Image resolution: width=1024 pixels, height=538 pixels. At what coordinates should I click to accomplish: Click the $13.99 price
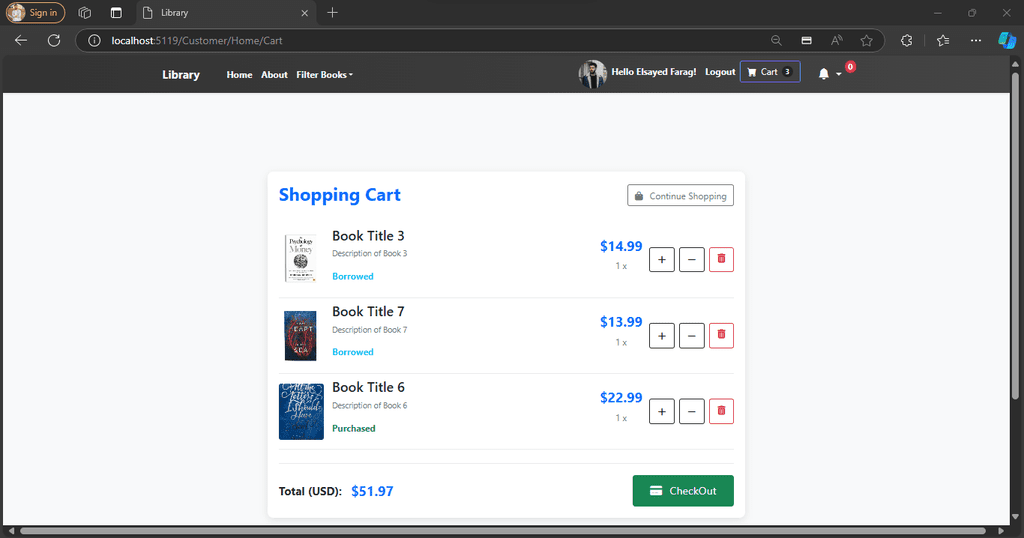pyautogui.click(x=621, y=322)
